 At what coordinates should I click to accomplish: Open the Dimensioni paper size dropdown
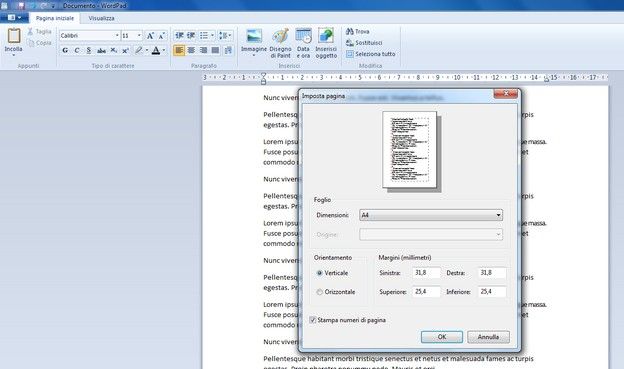click(x=431, y=215)
